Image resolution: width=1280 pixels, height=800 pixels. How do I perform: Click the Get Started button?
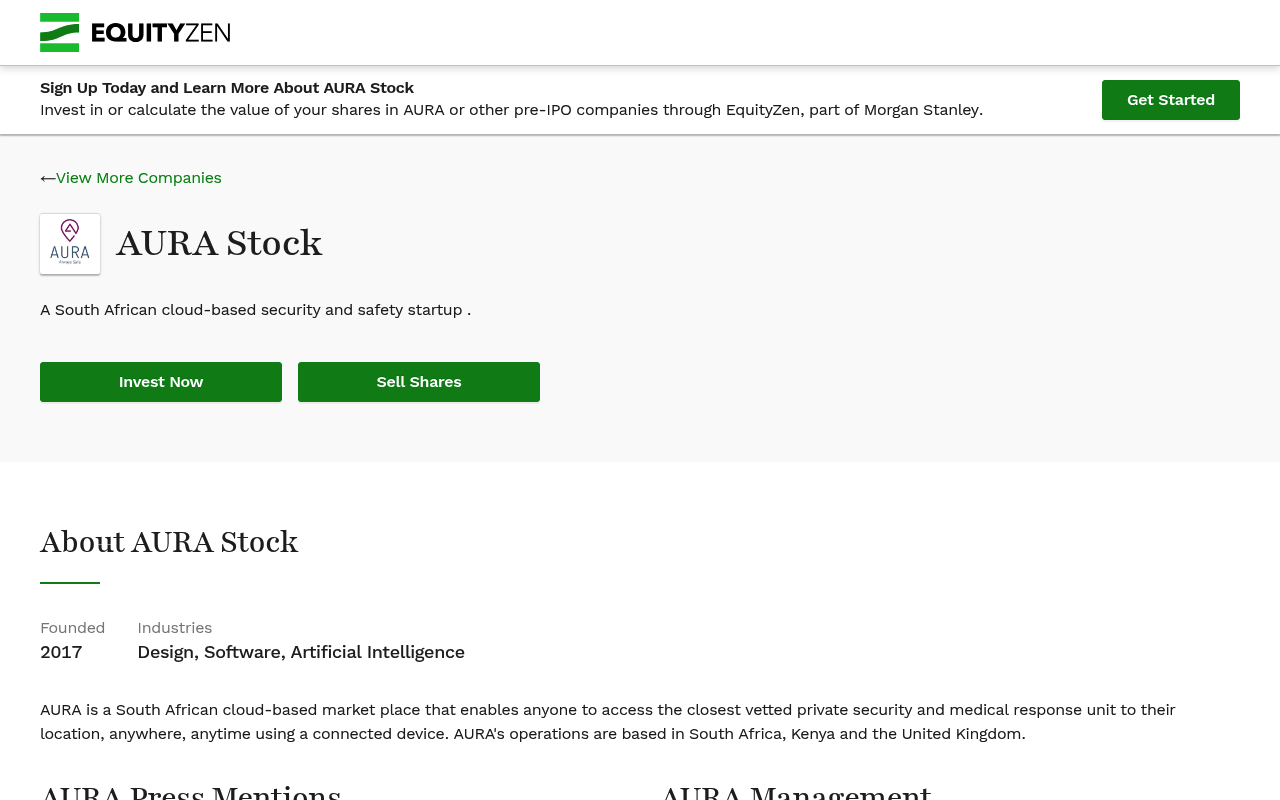coord(1171,100)
